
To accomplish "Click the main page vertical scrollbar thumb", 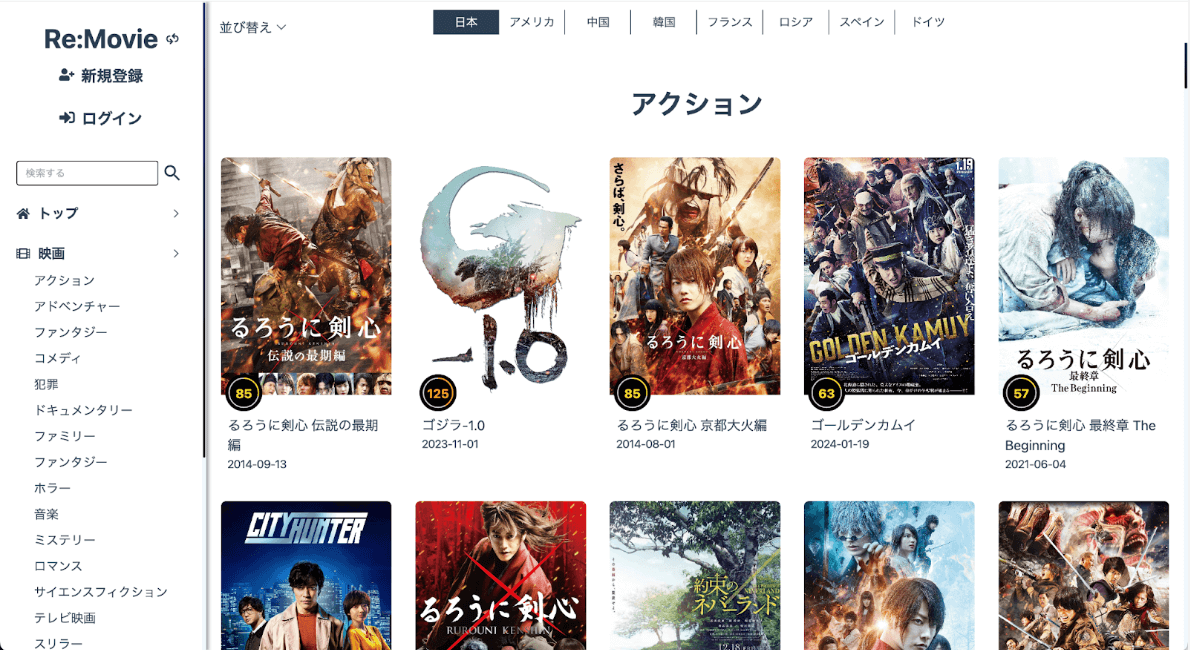I will [1186, 65].
